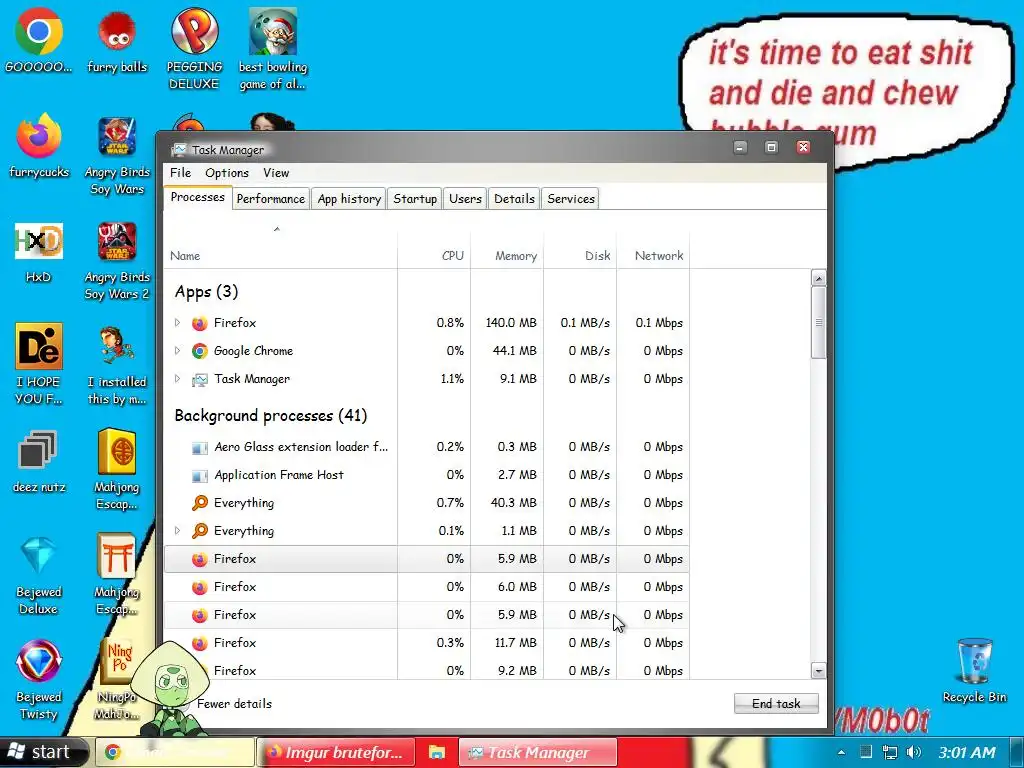Expand the Task Manager app row
Image resolution: width=1024 pixels, height=768 pixels.
[x=177, y=379]
